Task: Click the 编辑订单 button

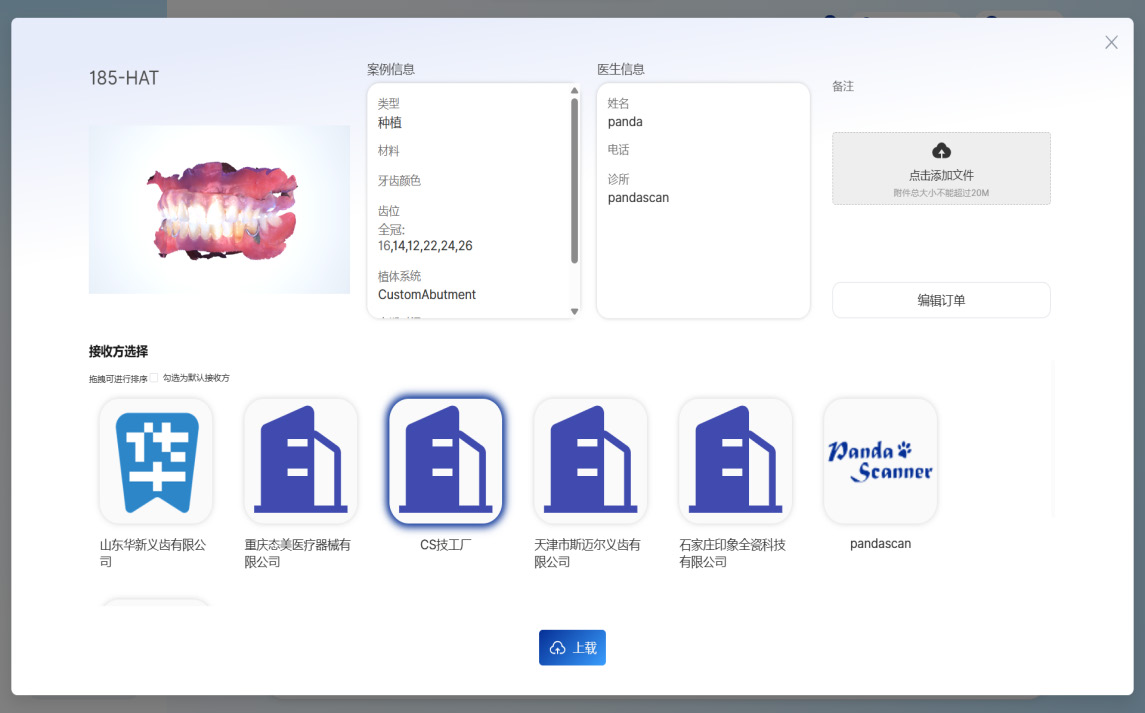Action: click(x=941, y=300)
